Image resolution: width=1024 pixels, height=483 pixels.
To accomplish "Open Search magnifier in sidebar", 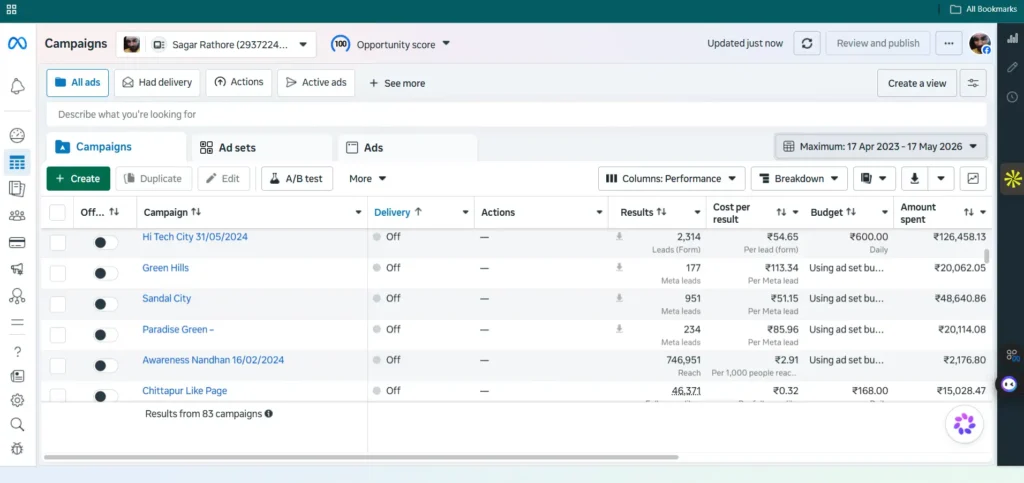I will coord(17,424).
